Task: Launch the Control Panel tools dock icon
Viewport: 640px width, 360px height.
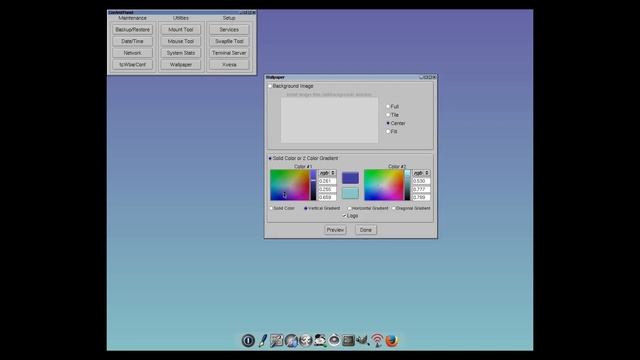Action: point(276,340)
